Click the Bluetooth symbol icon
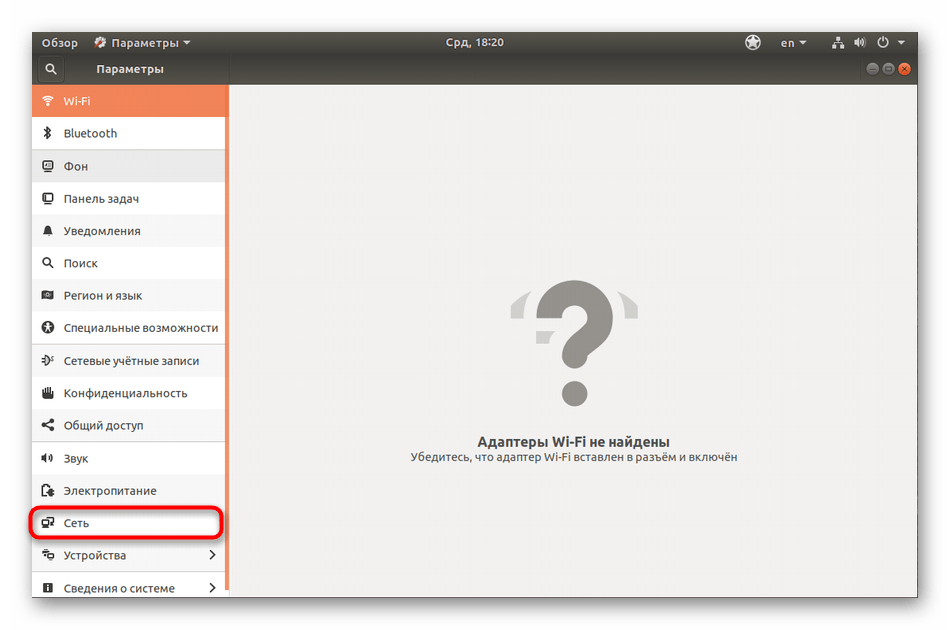This screenshot has width=950, height=630. coord(48,133)
